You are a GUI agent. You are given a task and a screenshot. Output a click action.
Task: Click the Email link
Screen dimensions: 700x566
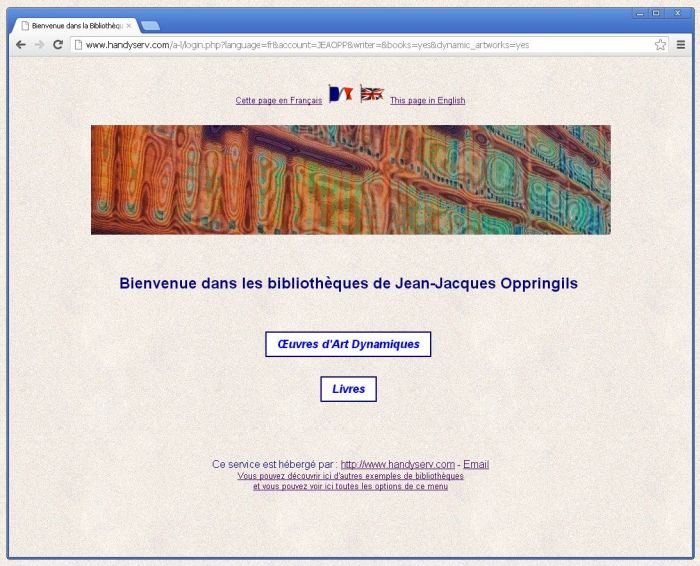click(476, 464)
